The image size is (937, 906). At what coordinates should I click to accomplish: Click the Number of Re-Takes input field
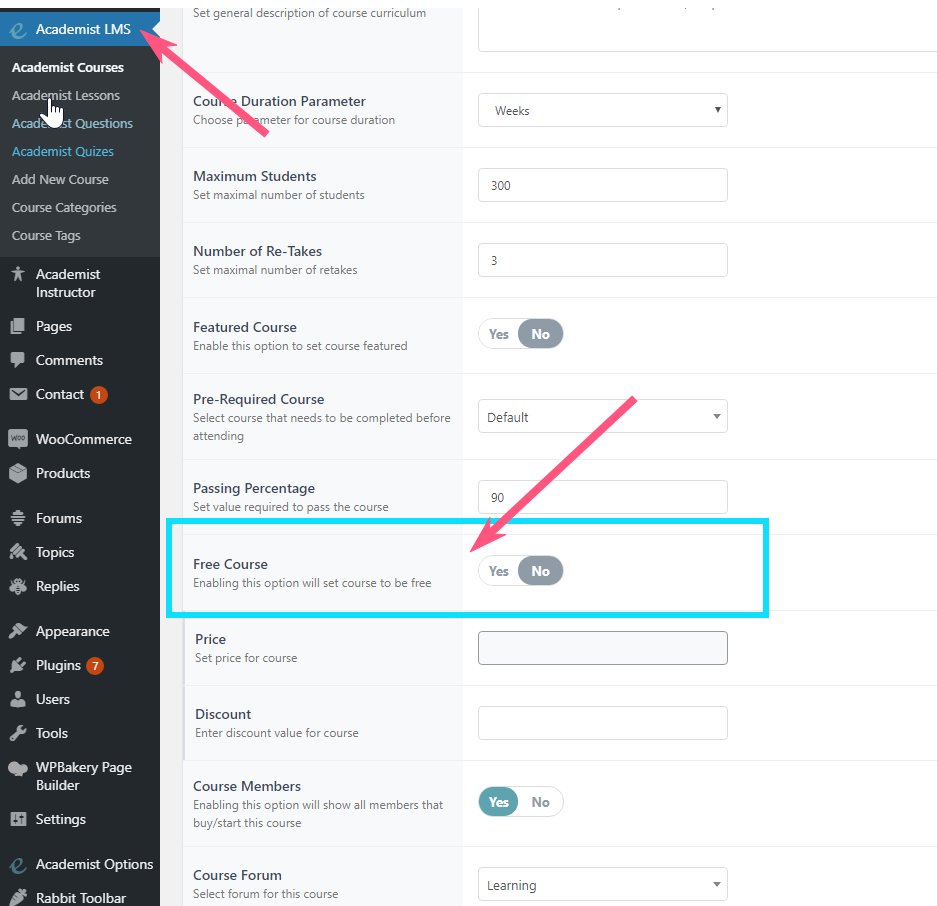(602, 260)
